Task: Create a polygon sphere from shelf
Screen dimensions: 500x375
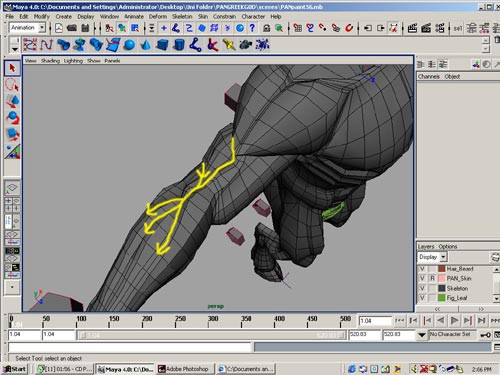Action: click(x=129, y=45)
